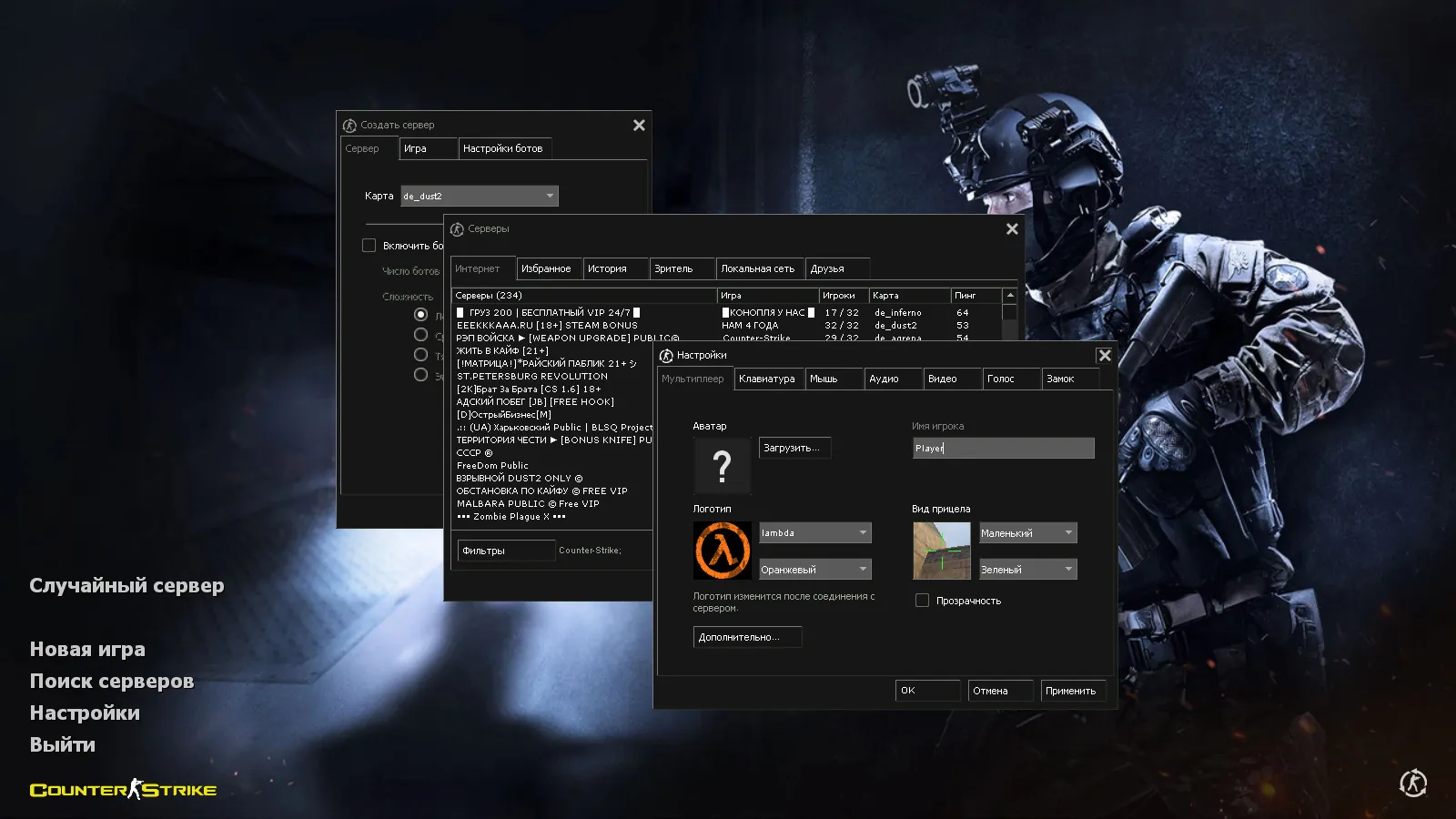
Task: Click the Загрузить button under Аватар
Action: pyautogui.click(x=794, y=448)
